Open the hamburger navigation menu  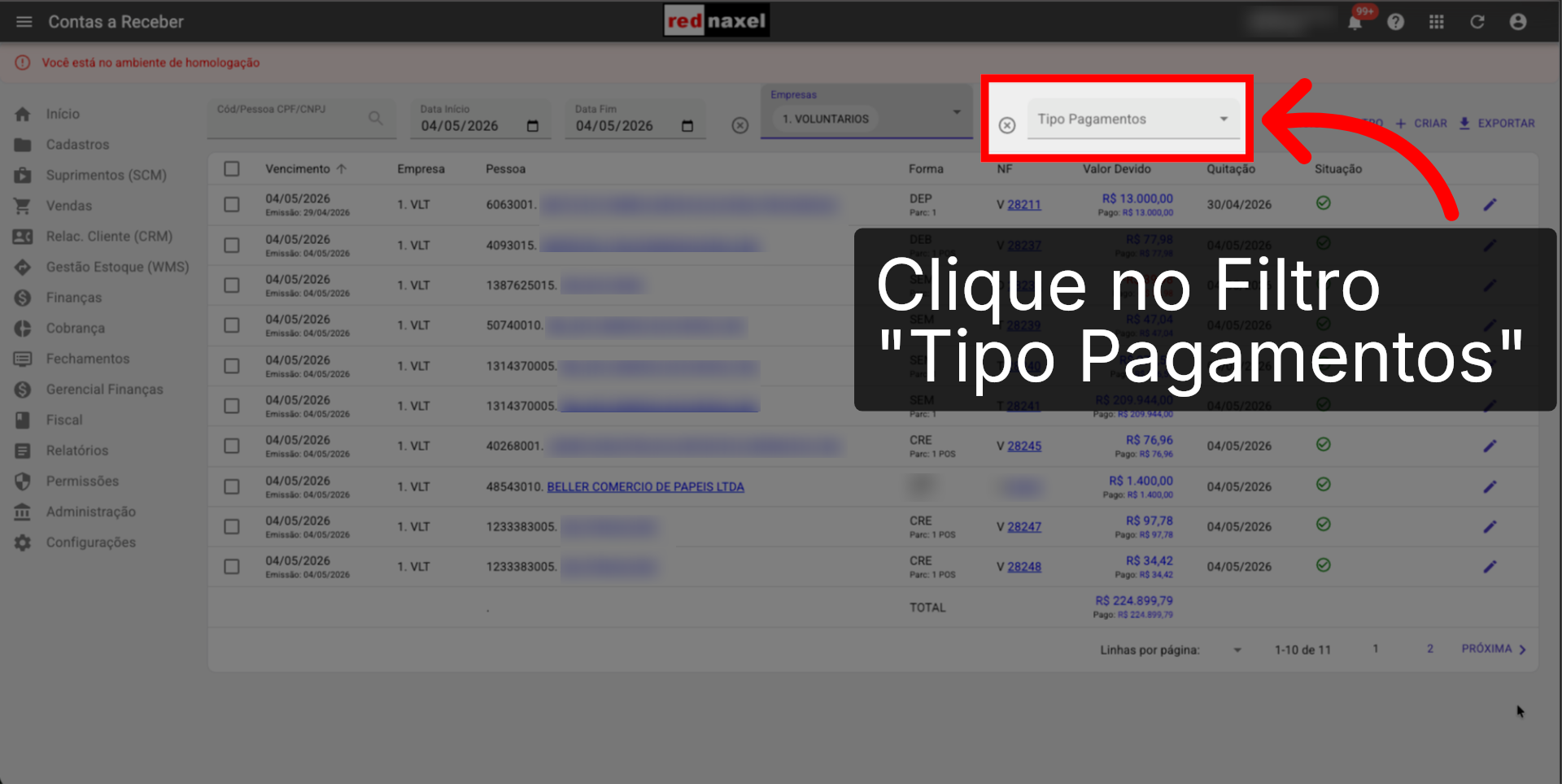24,22
